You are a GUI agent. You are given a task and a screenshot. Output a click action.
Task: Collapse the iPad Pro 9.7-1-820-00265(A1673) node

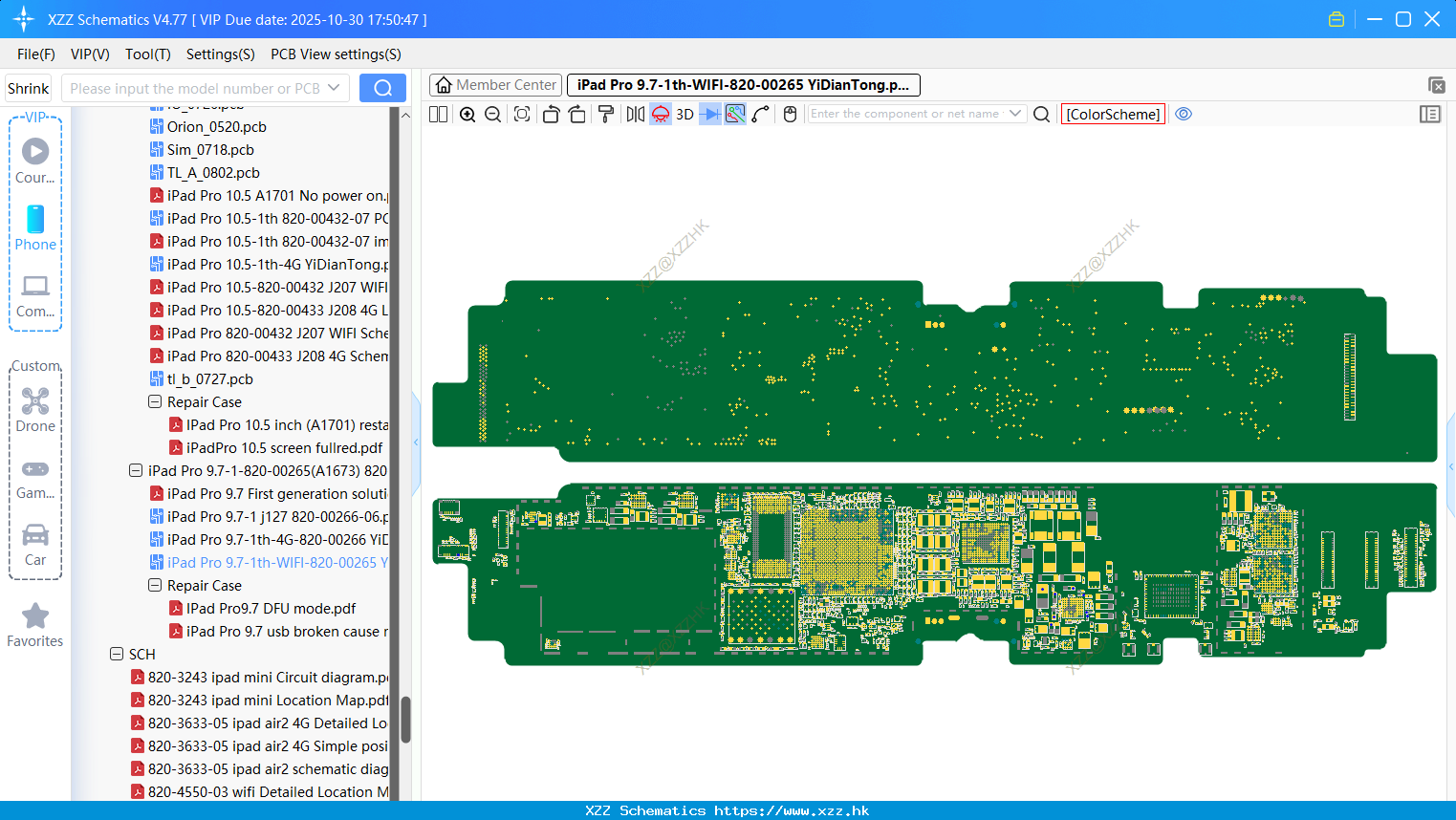tap(136, 471)
